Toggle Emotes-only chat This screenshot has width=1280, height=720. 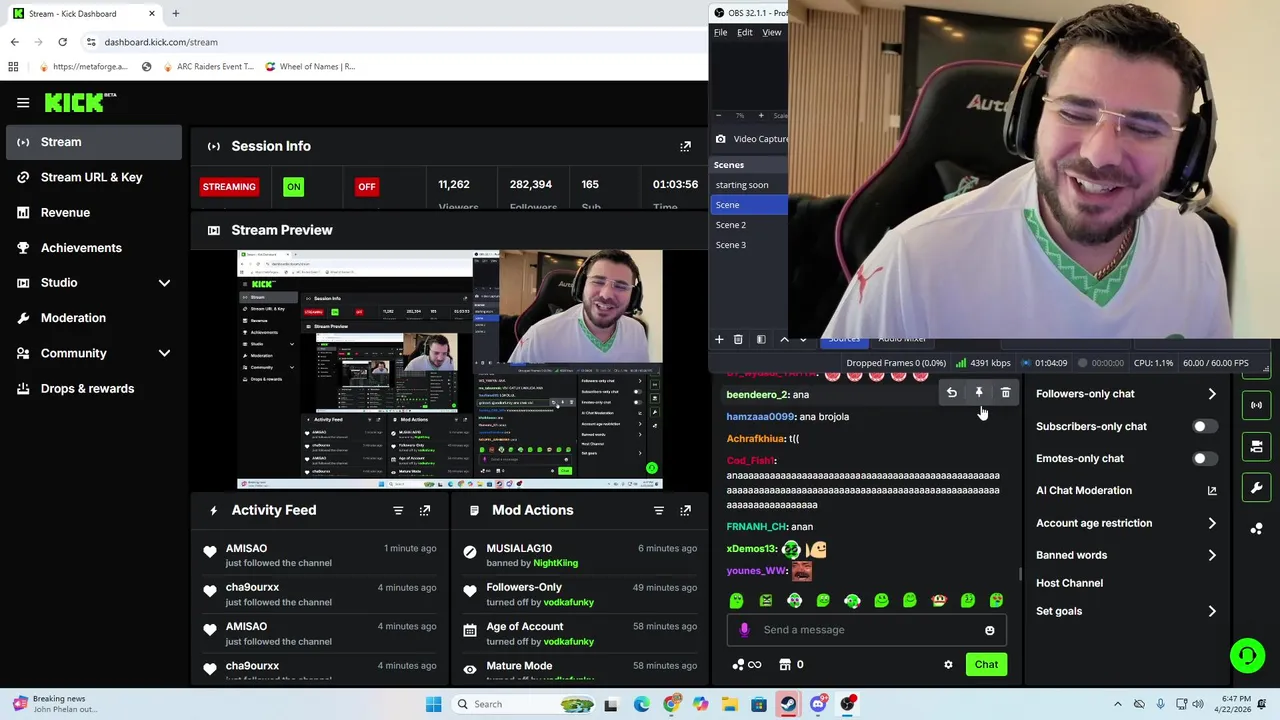(x=1205, y=458)
